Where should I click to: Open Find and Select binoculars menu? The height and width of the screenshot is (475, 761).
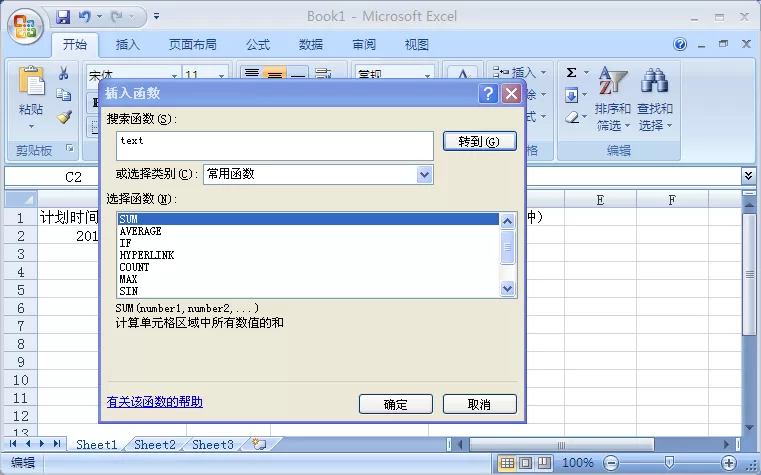(655, 99)
